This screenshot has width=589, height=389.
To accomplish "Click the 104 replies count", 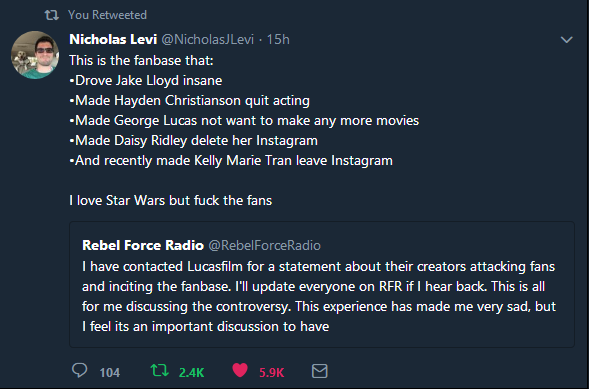I will 110,372.
